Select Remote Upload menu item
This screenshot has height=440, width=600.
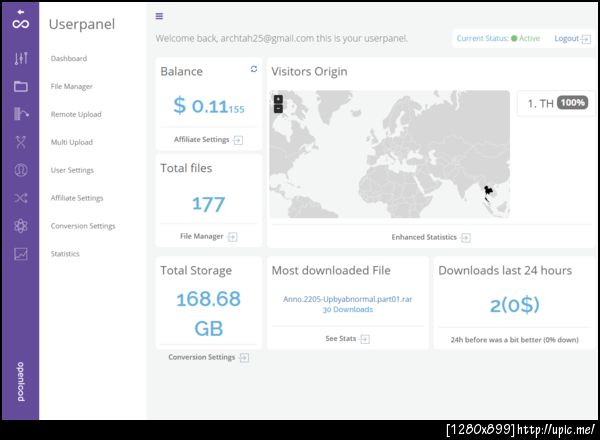[76, 114]
